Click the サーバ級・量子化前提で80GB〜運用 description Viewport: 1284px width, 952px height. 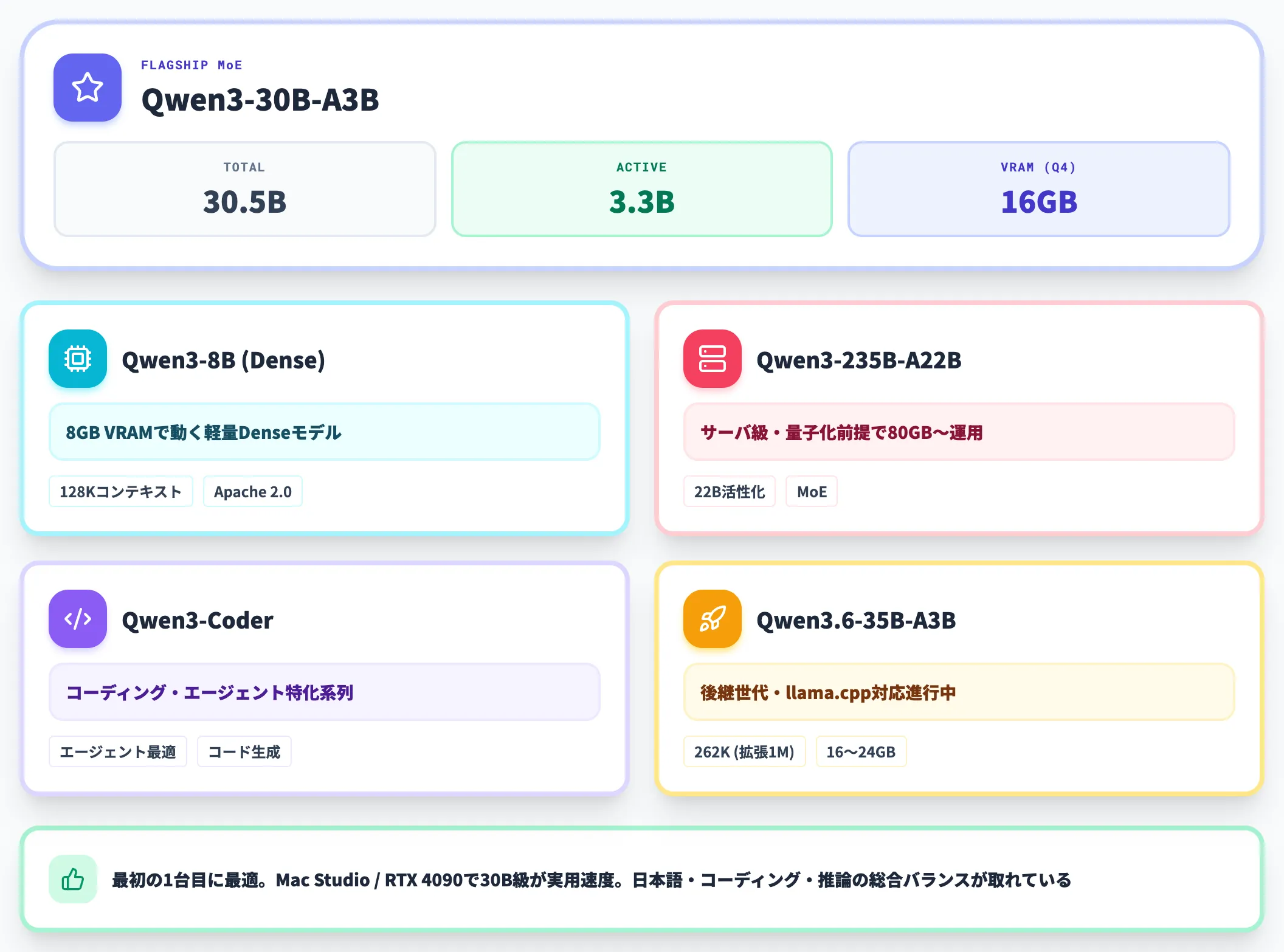pos(959,432)
